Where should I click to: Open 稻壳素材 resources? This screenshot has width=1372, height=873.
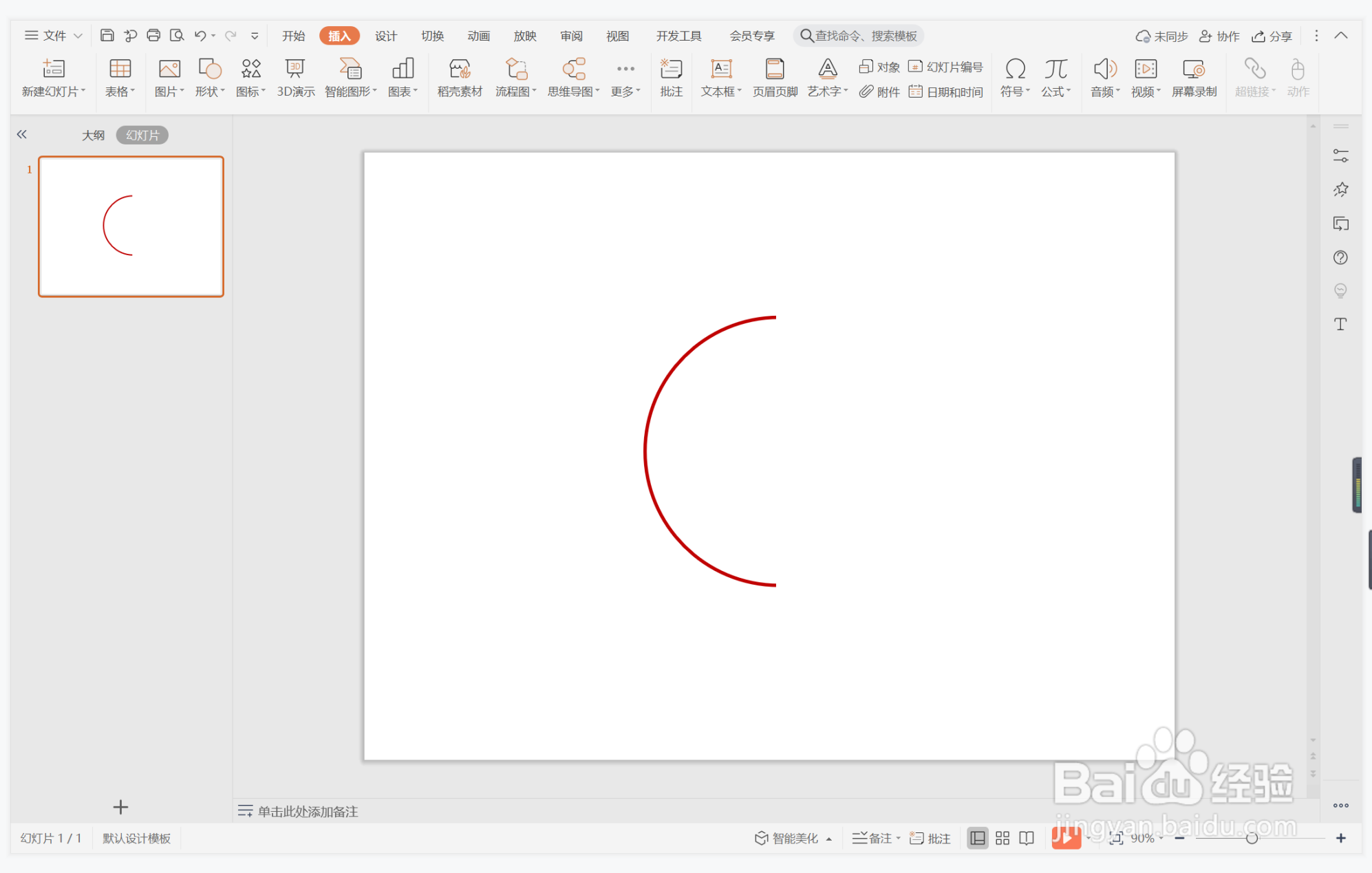460,78
